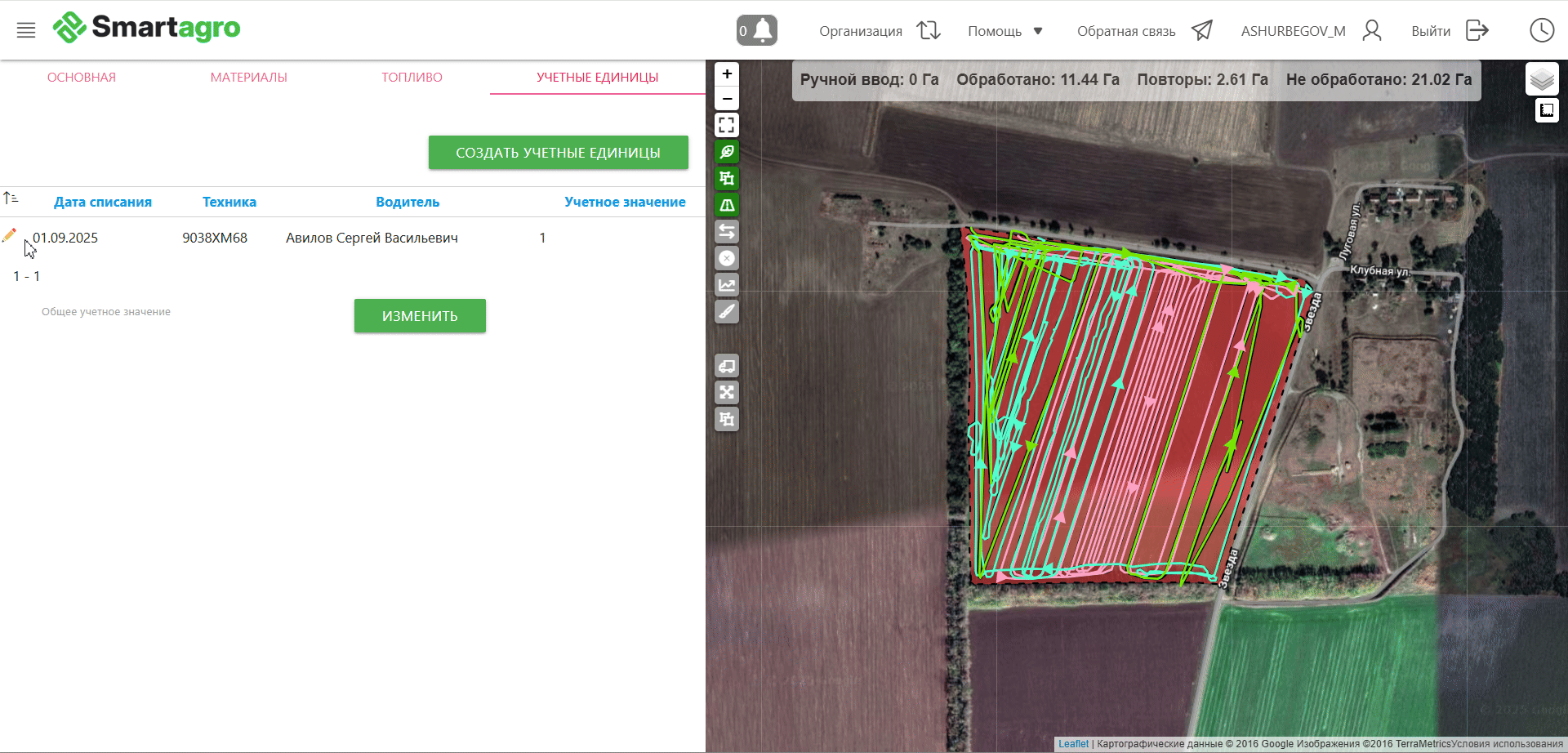Zoom in on the map
Image resolution: width=1568 pixels, height=753 pixels.
[727, 74]
